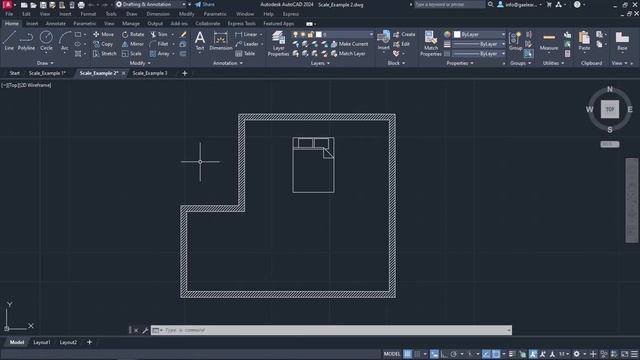Viewport: 640px width, 360px height.
Task: Click the Rotate tool
Action: click(133, 34)
